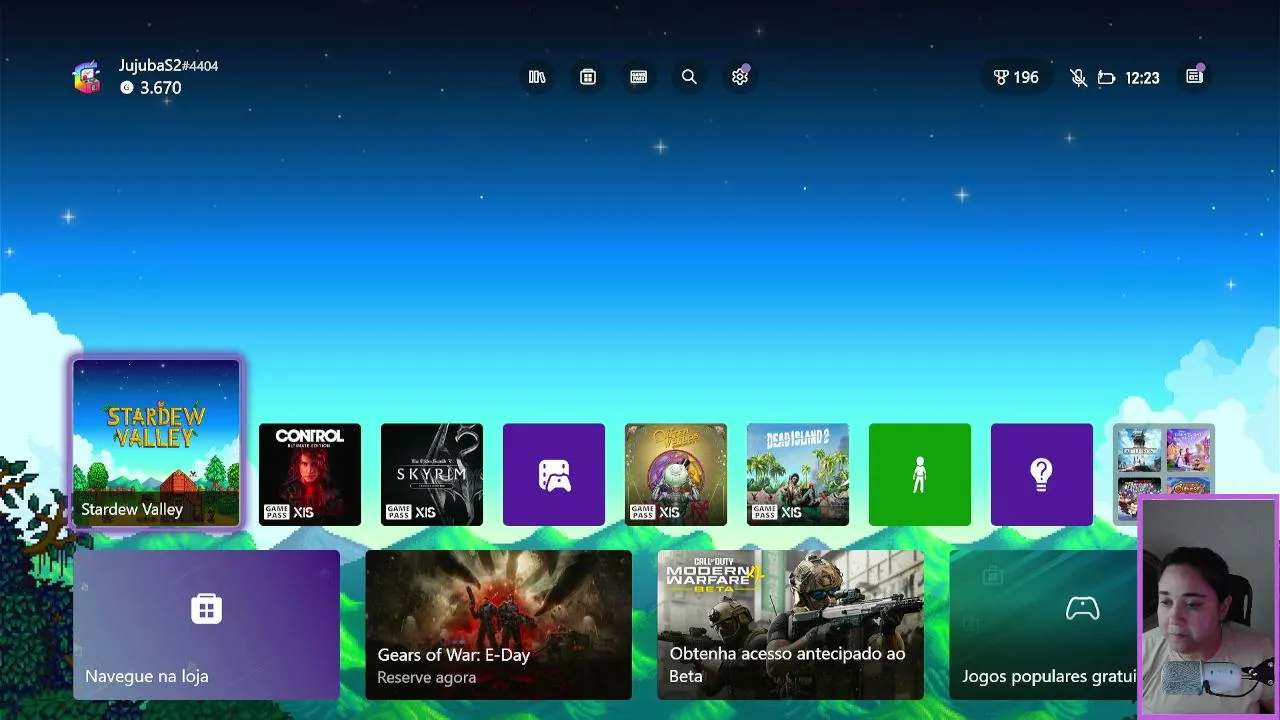
Task: Click the muted microphone status icon
Action: point(1078,77)
